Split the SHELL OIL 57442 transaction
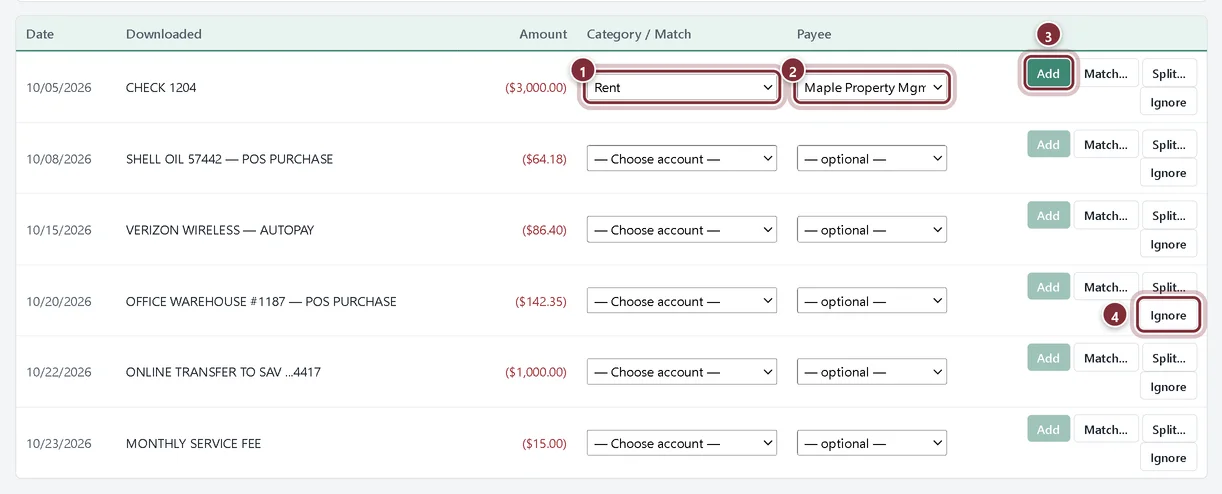 pos(1169,145)
